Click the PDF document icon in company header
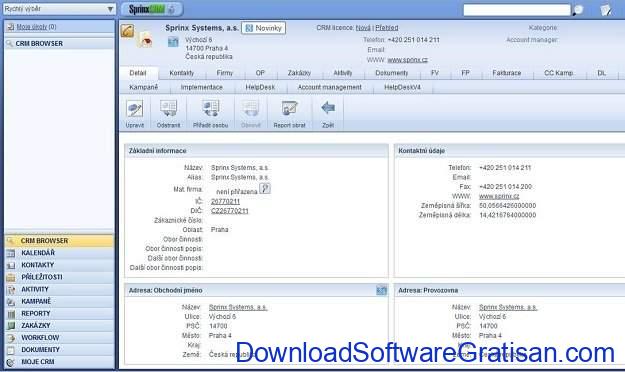The height and width of the screenshot is (372, 625). pos(145,39)
